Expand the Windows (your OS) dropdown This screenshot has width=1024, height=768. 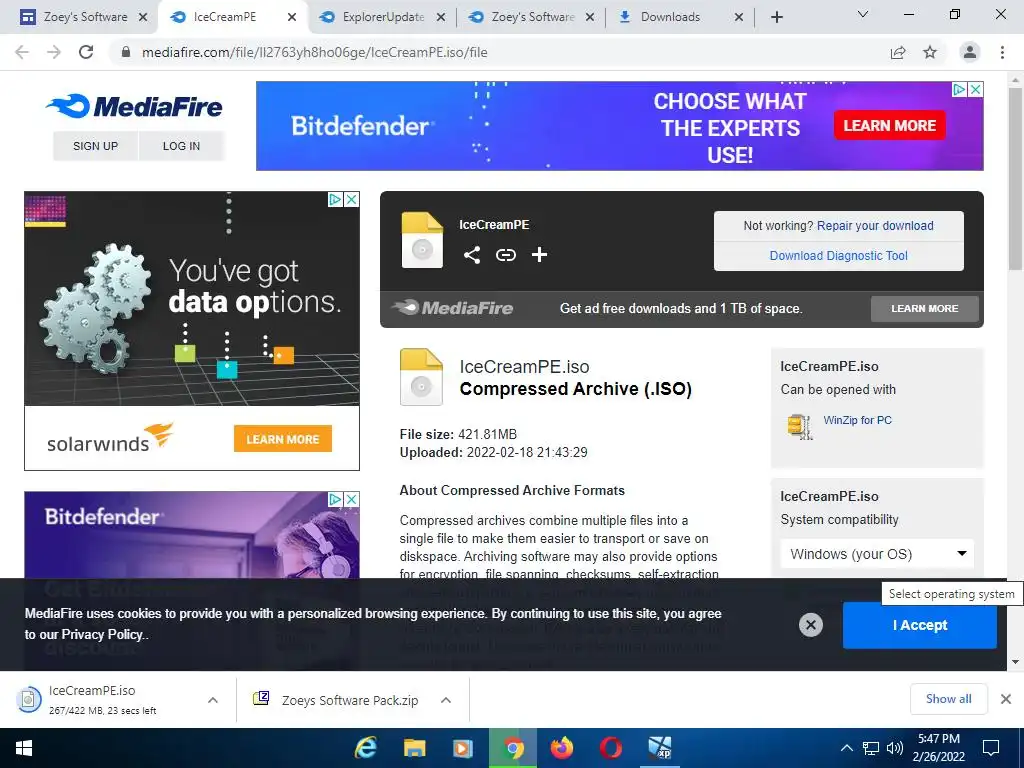[x=877, y=554]
